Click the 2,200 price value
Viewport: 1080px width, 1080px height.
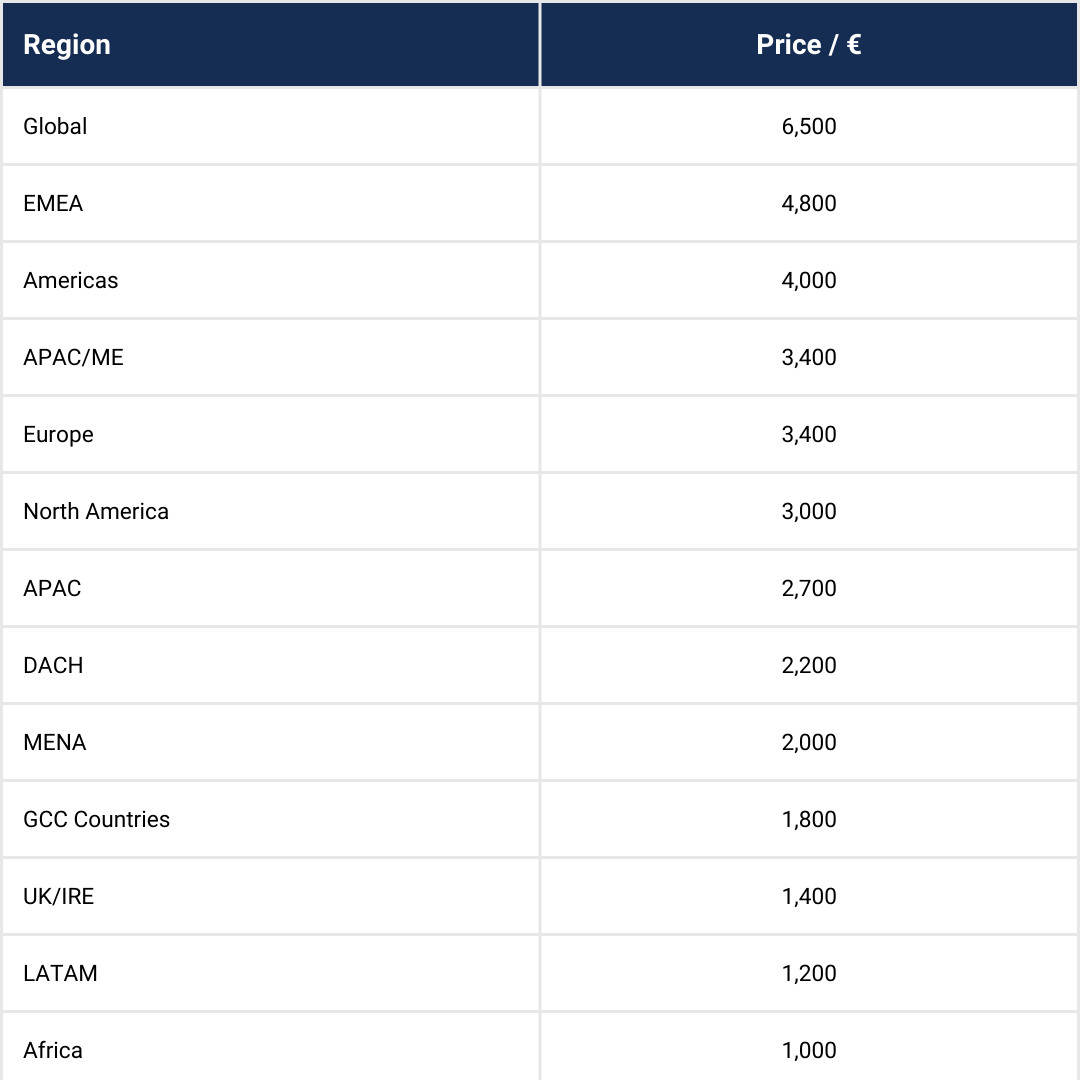809,665
